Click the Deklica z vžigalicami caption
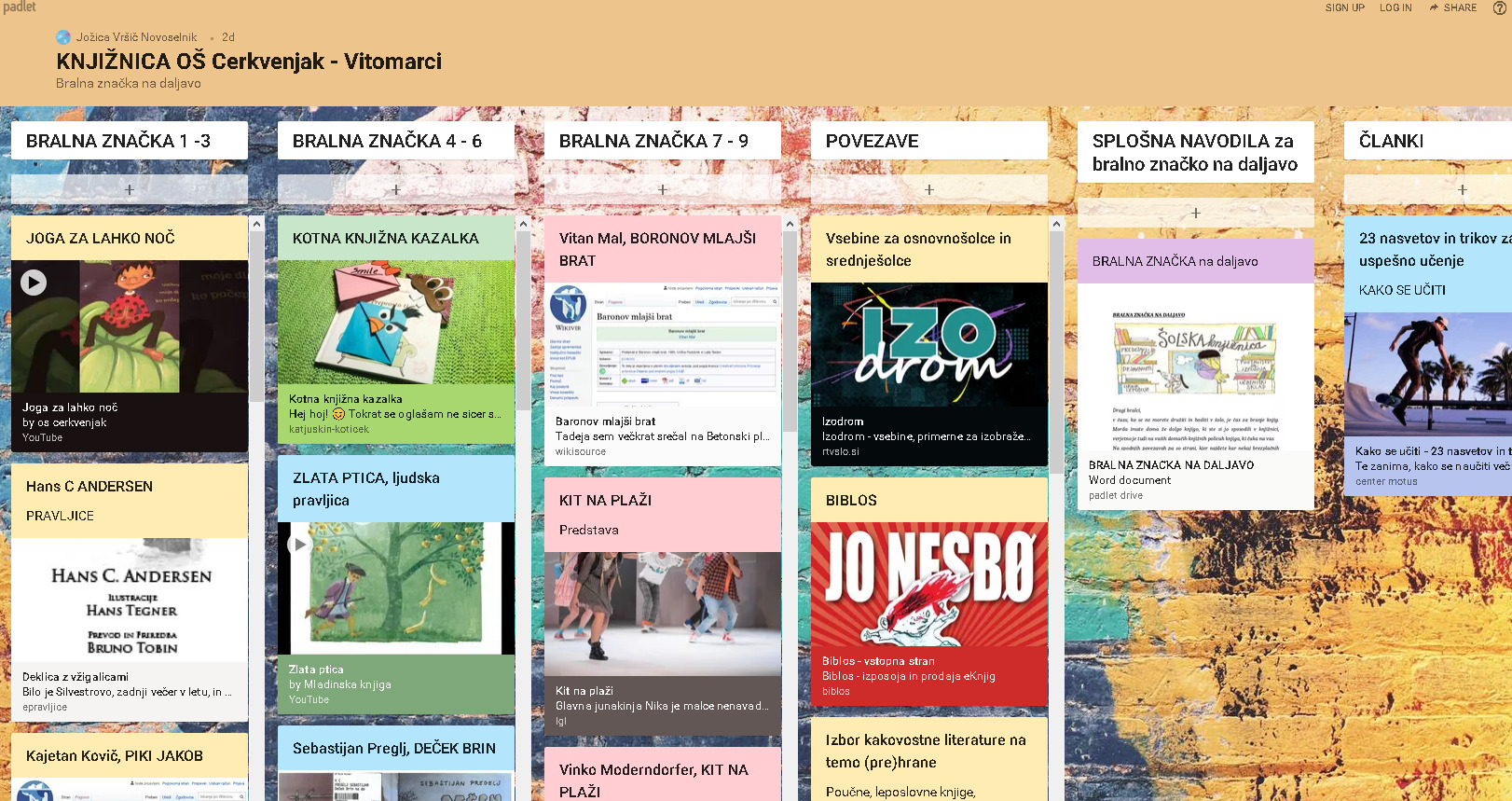This screenshot has width=1512, height=801. click(76, 677)
